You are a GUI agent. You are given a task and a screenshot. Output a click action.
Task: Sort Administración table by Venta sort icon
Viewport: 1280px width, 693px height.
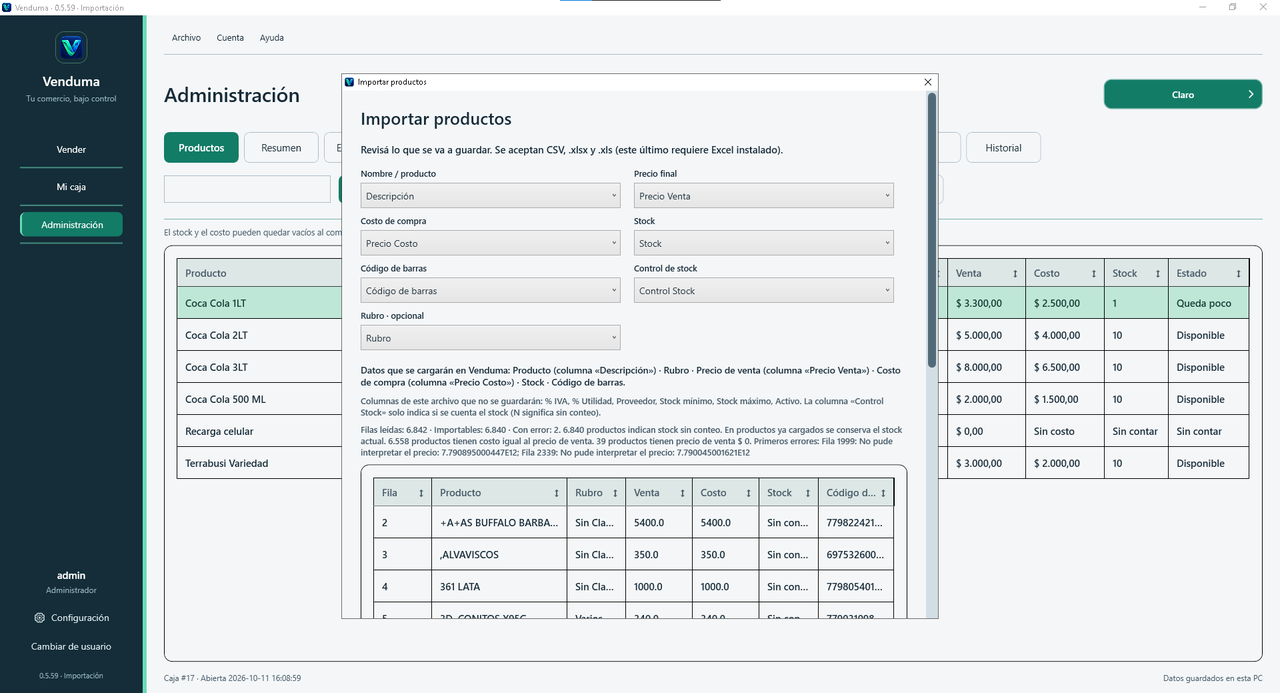click(x=1016, y=273)
